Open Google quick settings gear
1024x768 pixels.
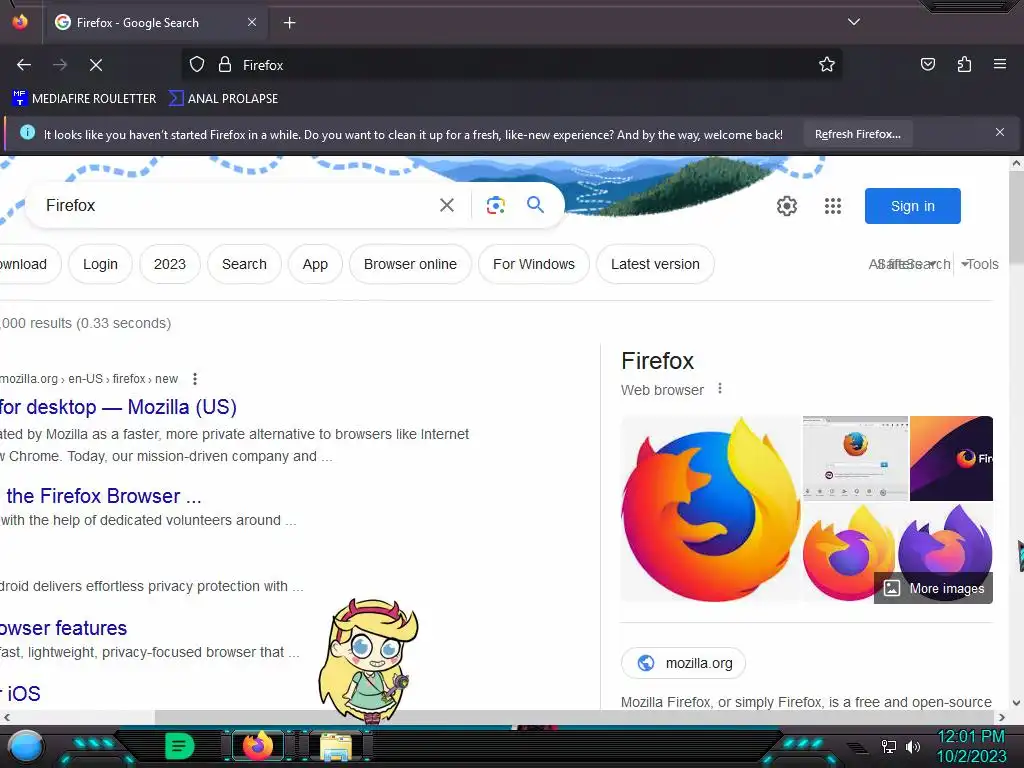point(787,206)
